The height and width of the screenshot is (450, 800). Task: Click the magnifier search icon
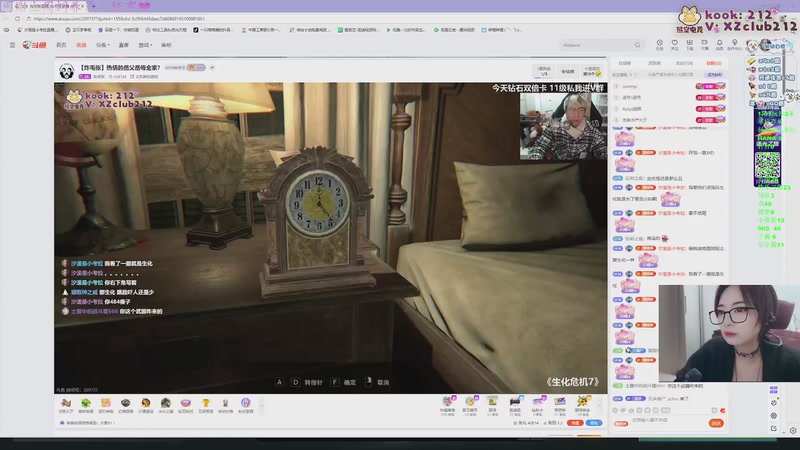point(637,45)
